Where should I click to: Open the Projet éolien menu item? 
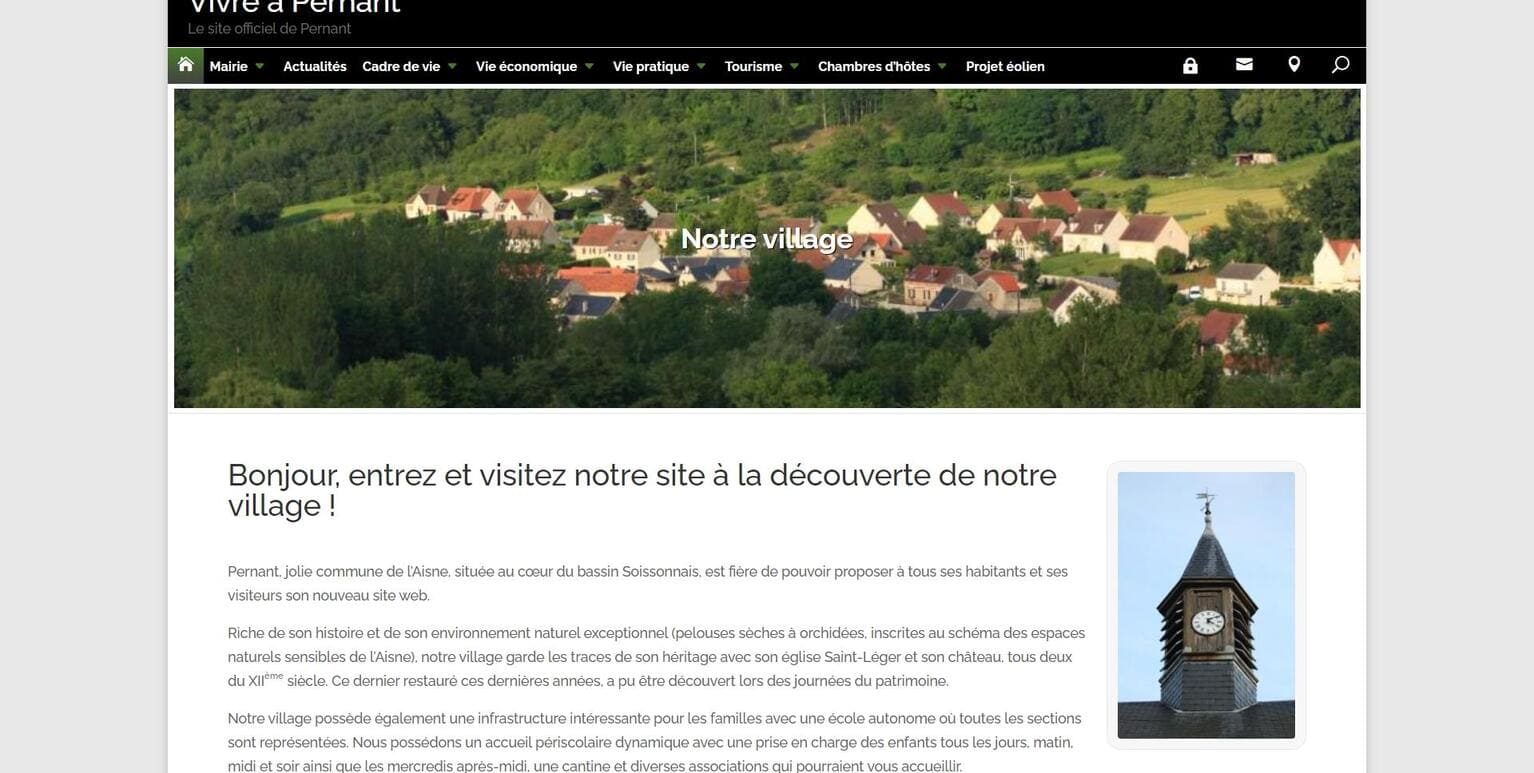coord(1005,67)
